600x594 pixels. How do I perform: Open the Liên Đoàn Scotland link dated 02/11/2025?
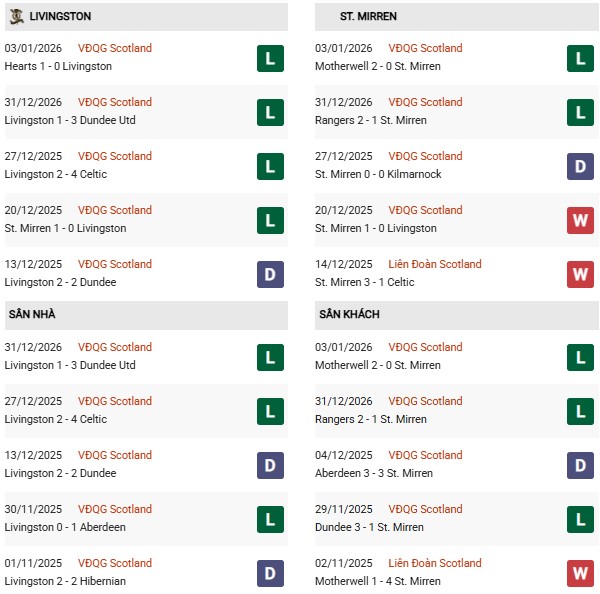pos(434,563)
